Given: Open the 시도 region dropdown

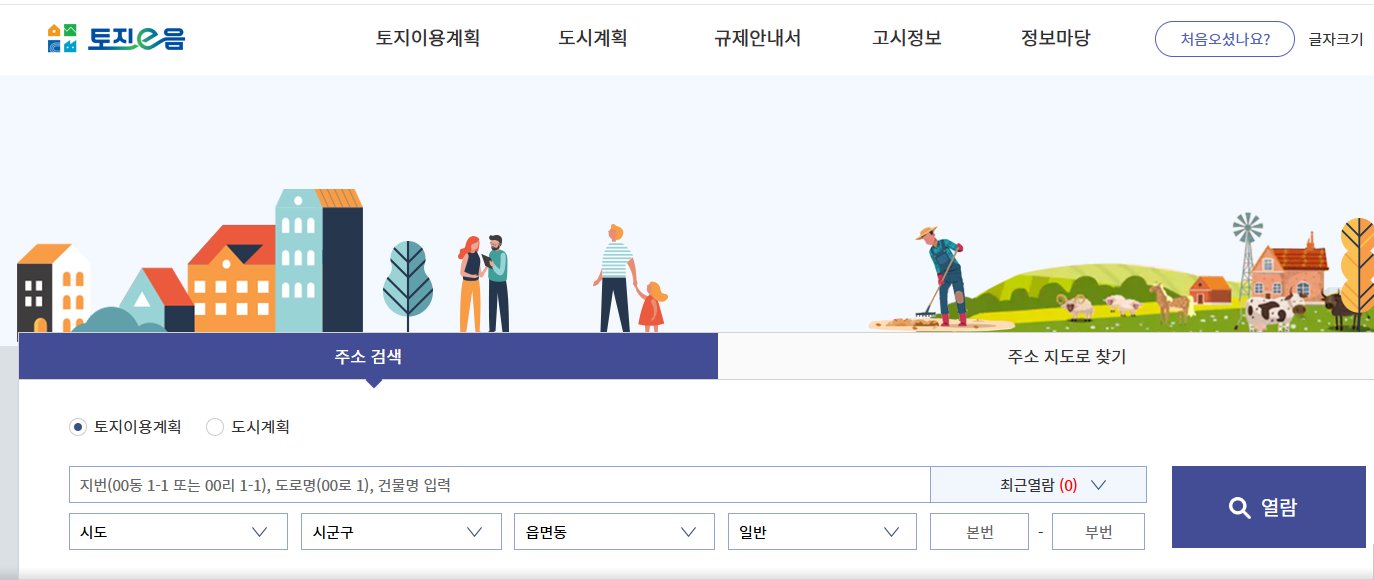Looking at the screenshot, I should coord(177,531).
